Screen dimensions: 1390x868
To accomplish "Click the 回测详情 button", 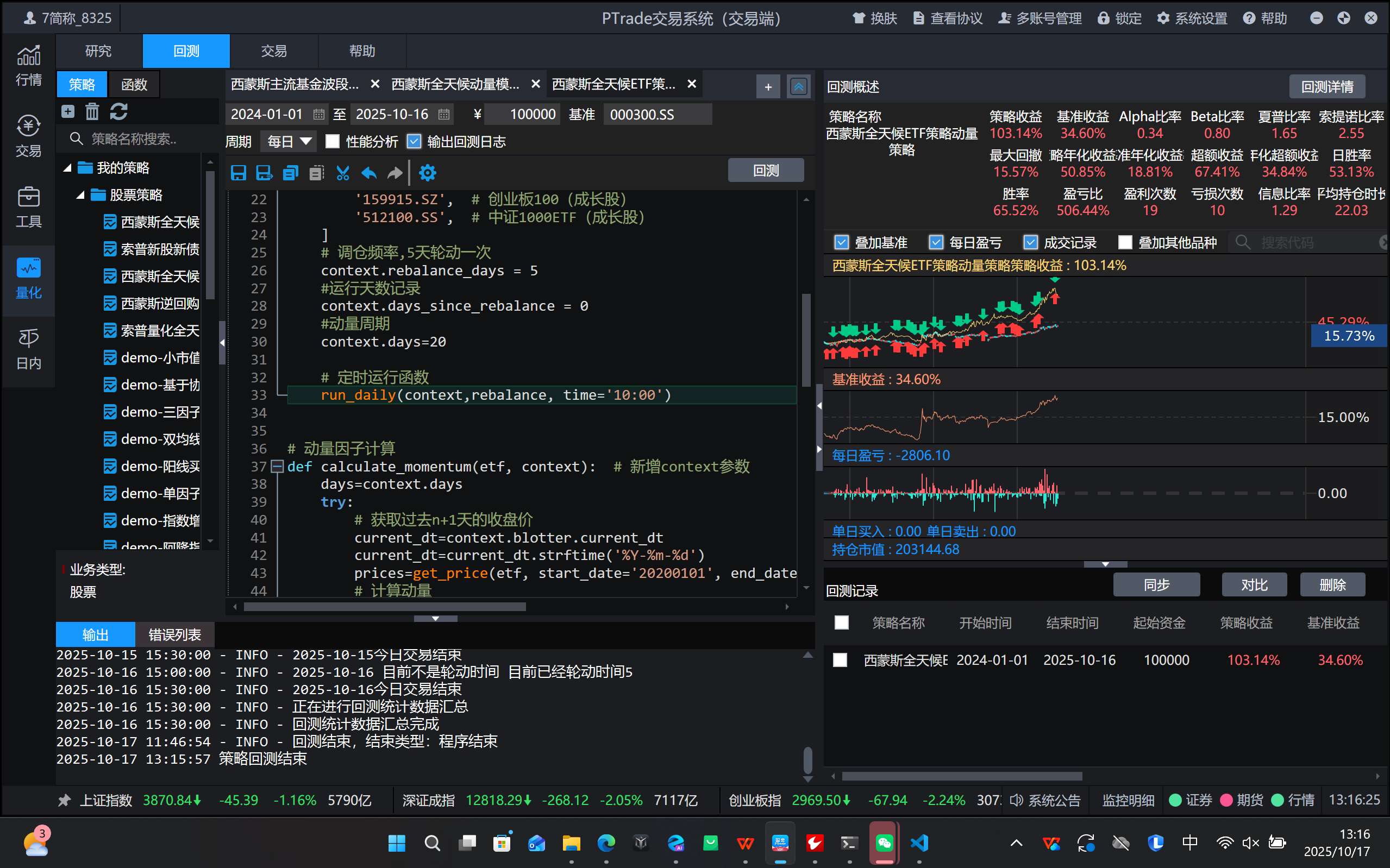I will (x=1326, y=87).
